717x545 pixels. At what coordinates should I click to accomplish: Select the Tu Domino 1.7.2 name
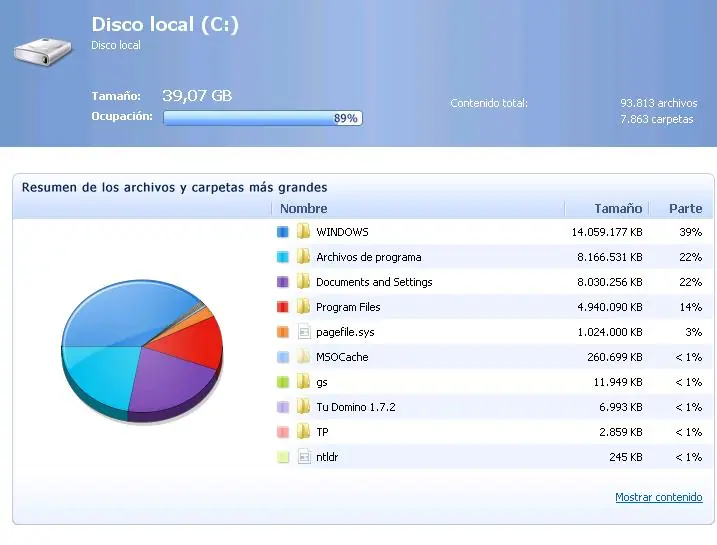click(356, 407)
